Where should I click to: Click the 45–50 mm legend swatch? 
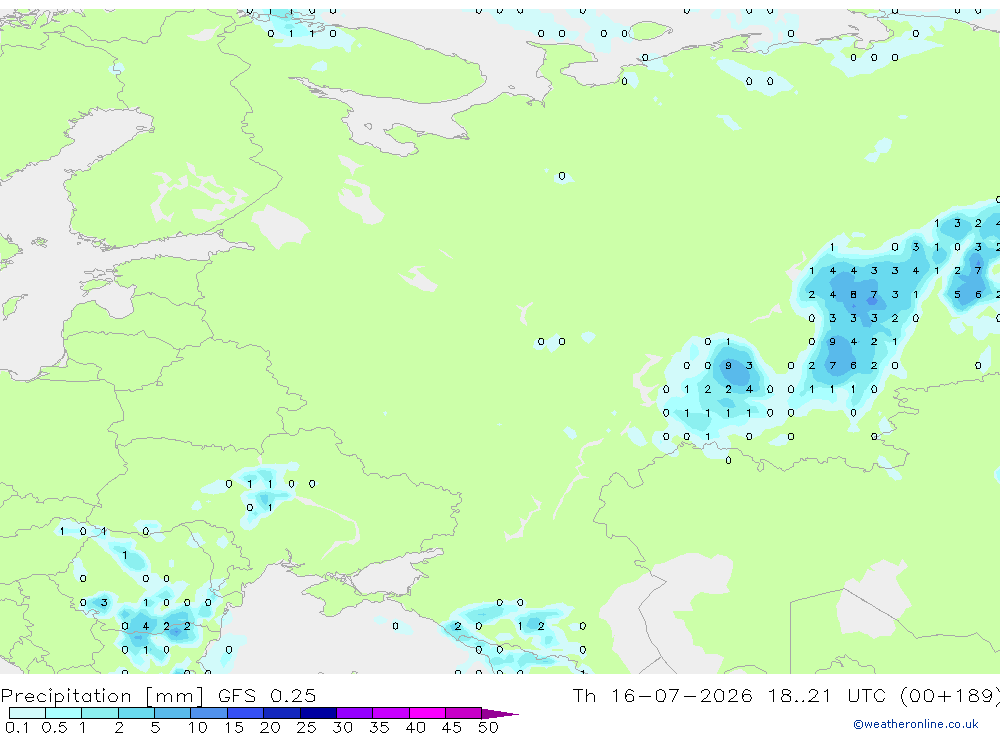[464, 713]
